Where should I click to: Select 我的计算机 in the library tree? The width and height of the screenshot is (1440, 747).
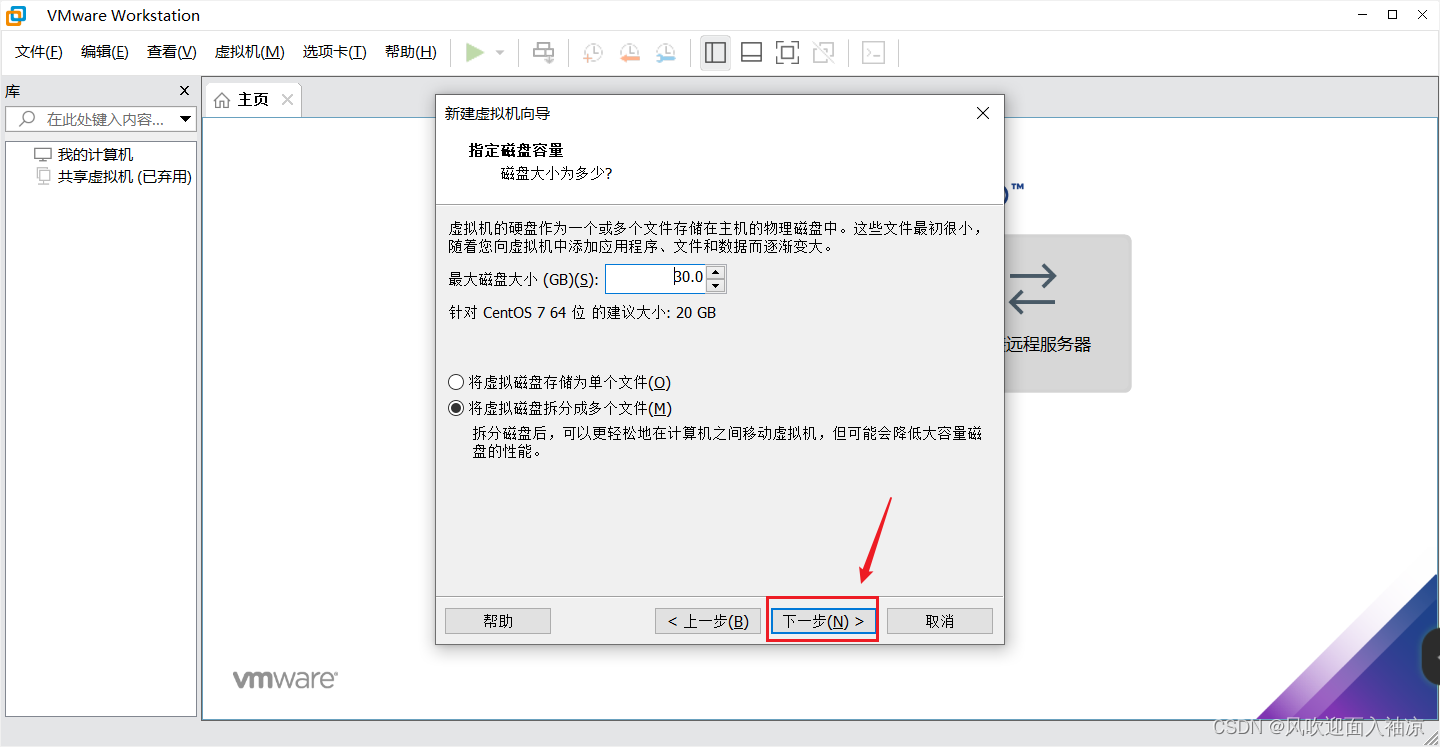95,155
